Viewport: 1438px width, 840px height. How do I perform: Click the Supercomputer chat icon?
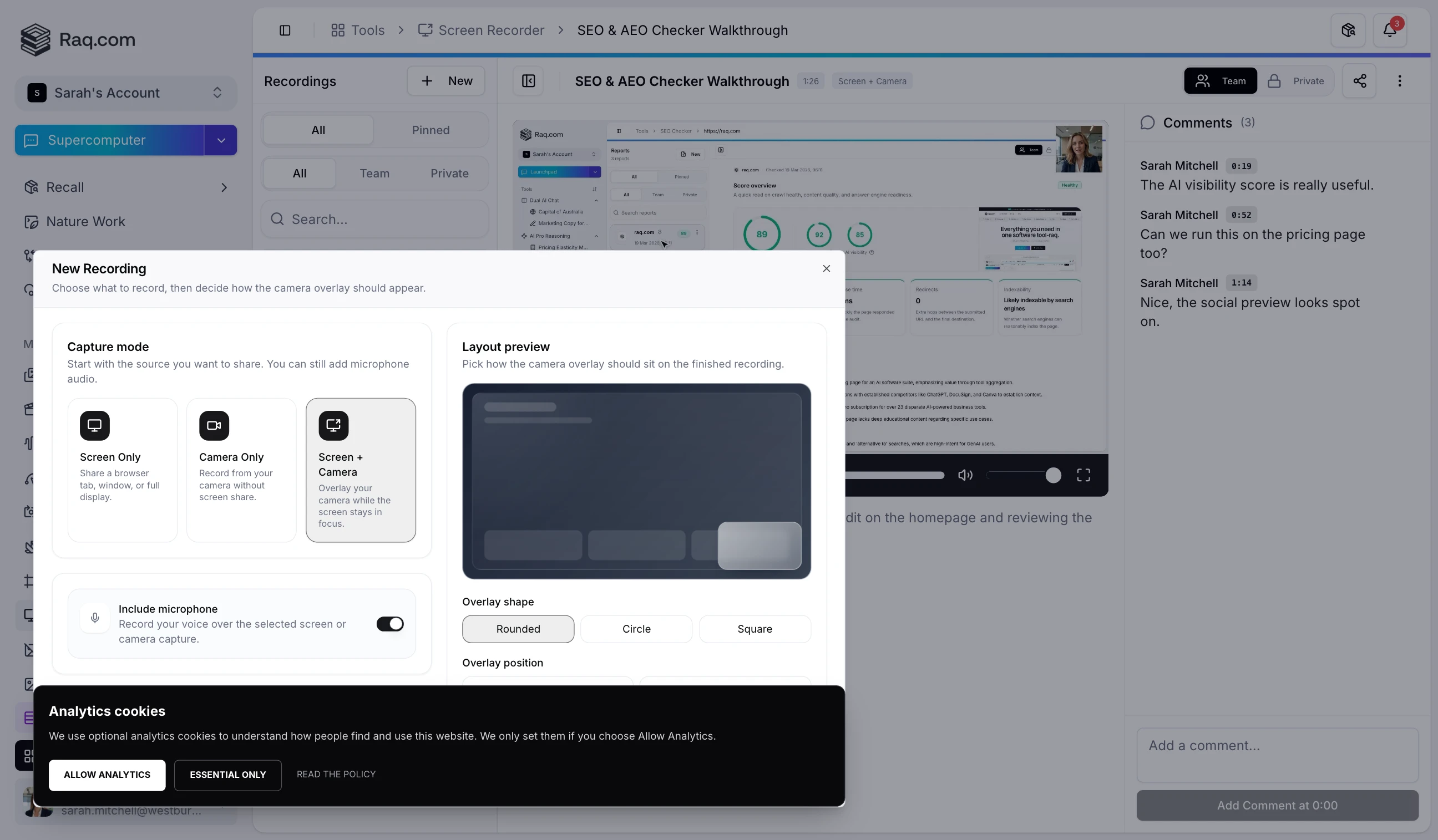(31, 140)
